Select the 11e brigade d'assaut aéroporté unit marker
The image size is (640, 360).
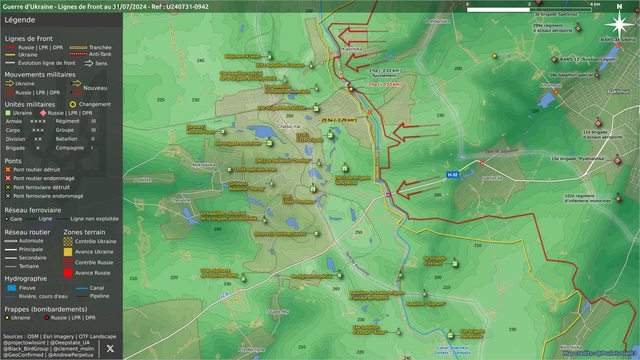(598, 123)
